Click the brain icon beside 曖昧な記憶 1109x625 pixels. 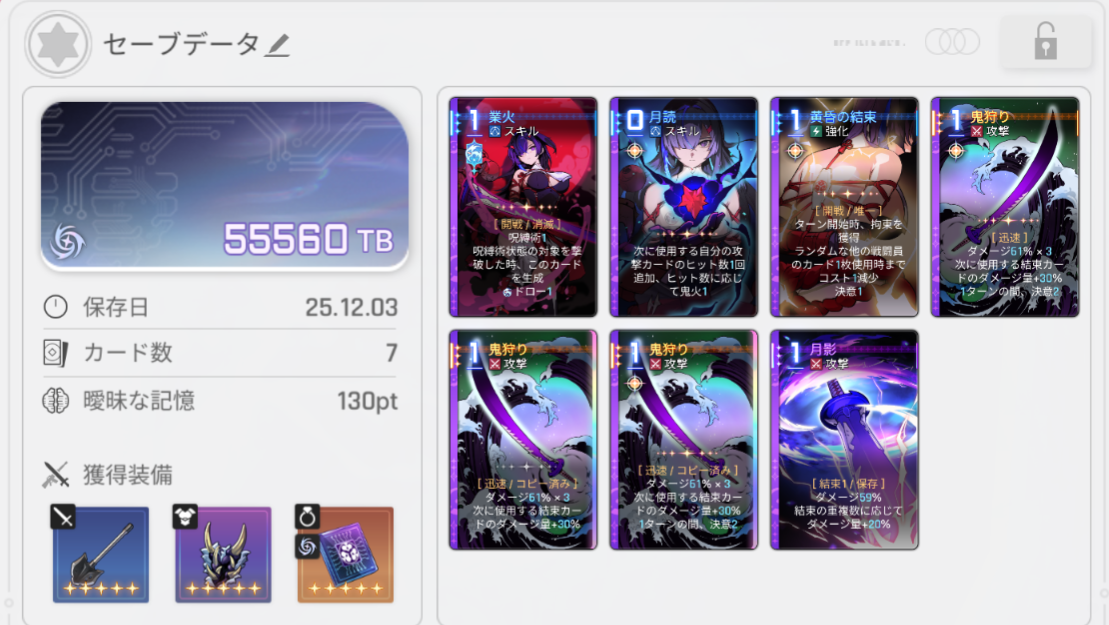point(55,401)
